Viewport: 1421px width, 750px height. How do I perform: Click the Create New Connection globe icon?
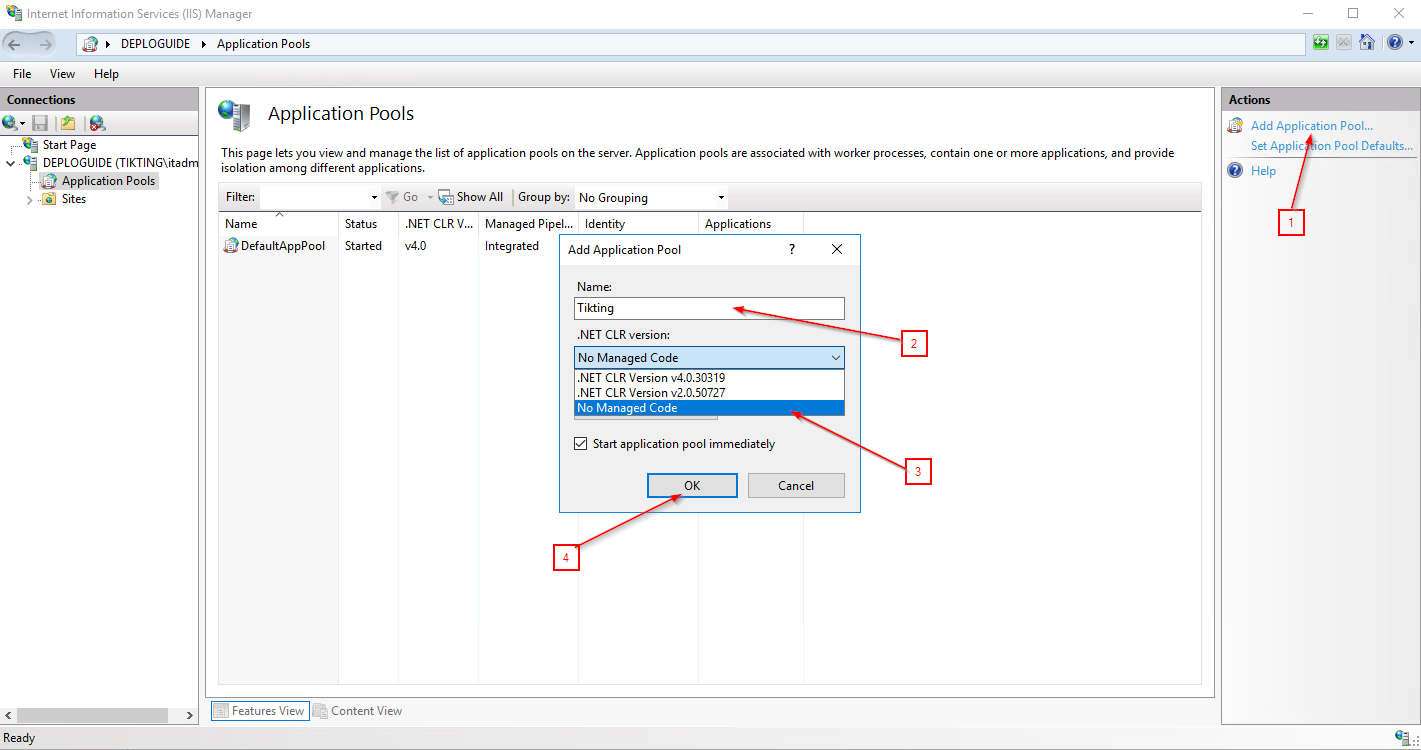10,123
